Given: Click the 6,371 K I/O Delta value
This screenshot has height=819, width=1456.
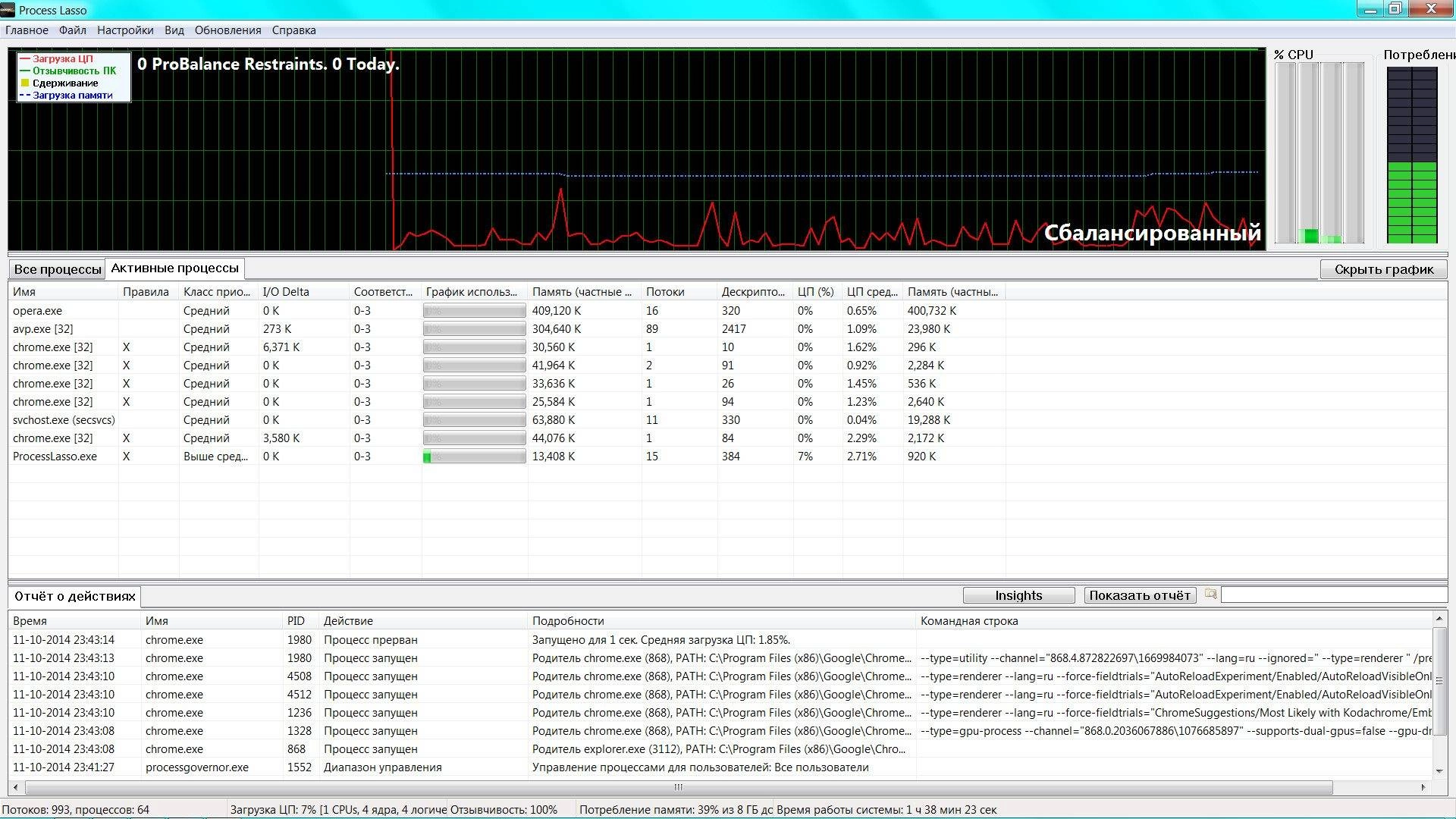Looking at the screenshot, I should tap(281, 347).
